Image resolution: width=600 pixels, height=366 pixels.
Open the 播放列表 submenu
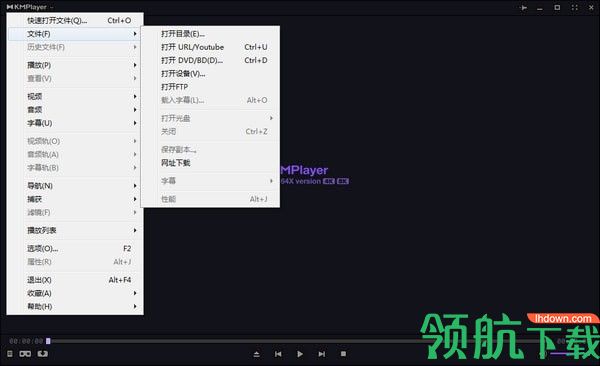tap(75, 230)
